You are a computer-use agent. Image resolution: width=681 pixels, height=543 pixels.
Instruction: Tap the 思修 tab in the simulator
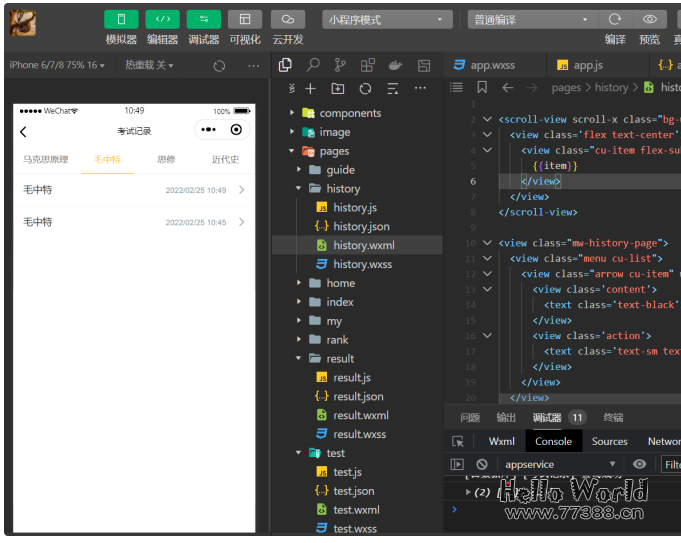[166, 160]
